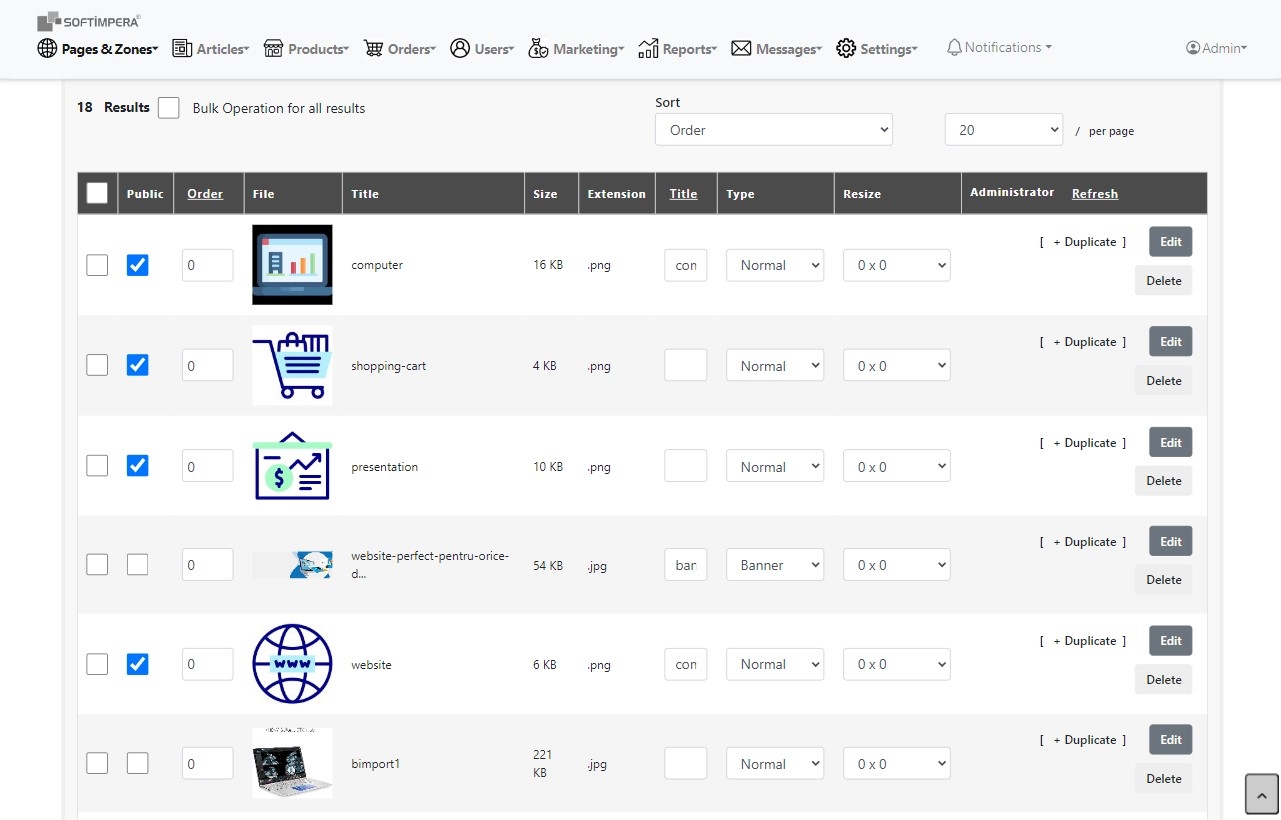Click Edit for the bimport1 row

coord(1171,740)
